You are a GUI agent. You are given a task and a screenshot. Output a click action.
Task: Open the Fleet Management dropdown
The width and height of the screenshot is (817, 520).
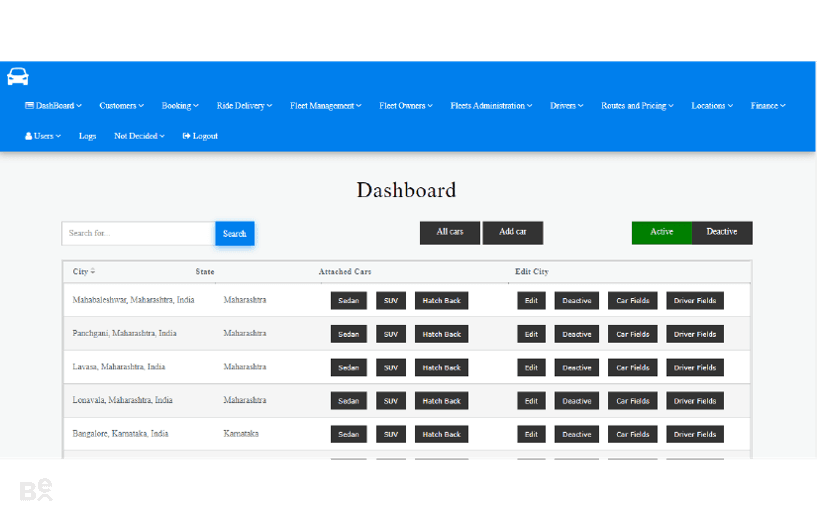tap(326, 106)
